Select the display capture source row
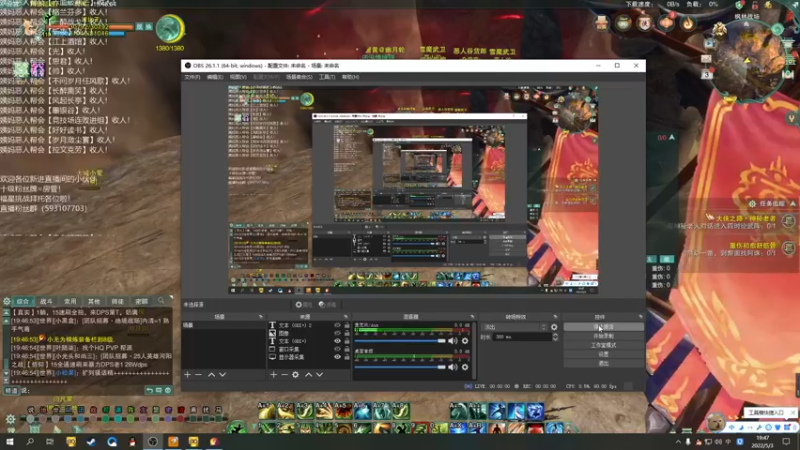Image resolution: width=800 pixels, height=450 pixels. 309,357
